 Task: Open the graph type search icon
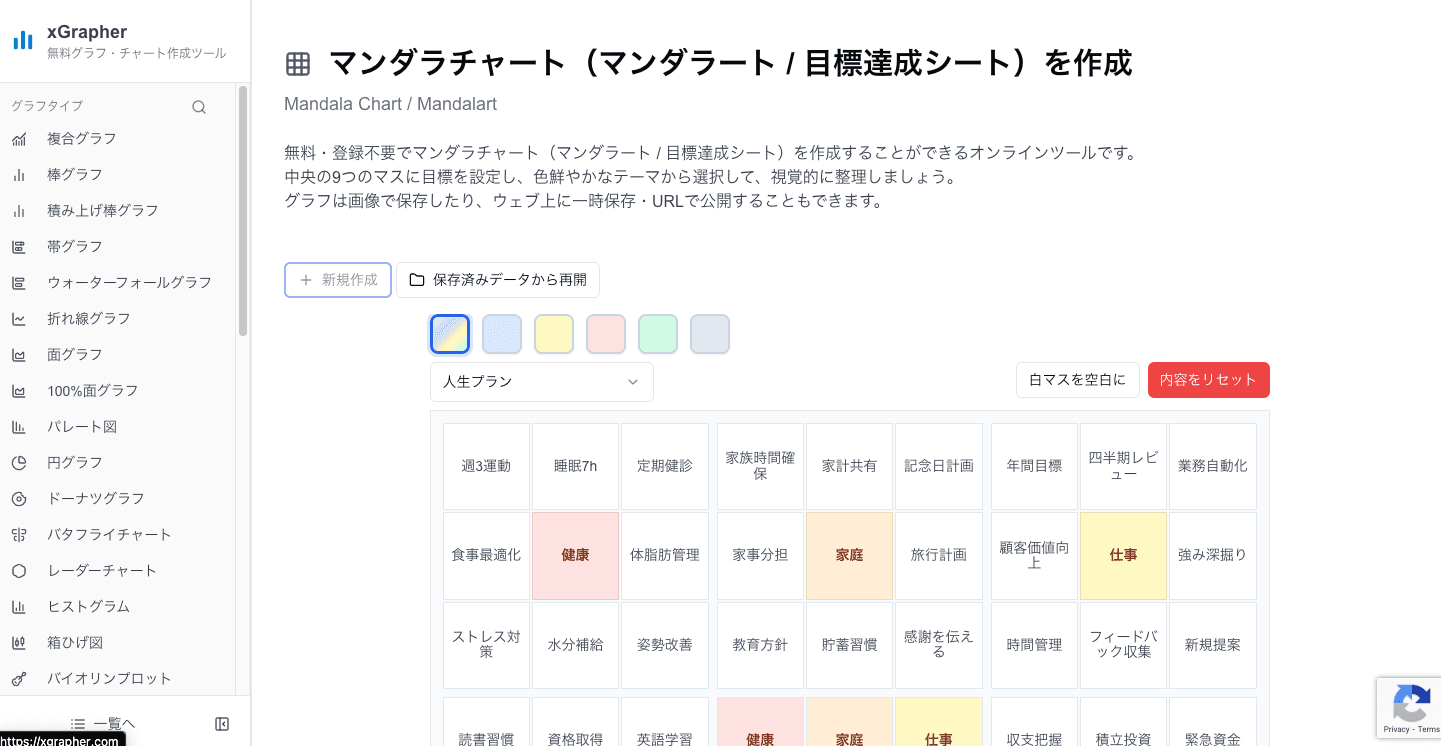pyautogui.click(x=199, y=106)
